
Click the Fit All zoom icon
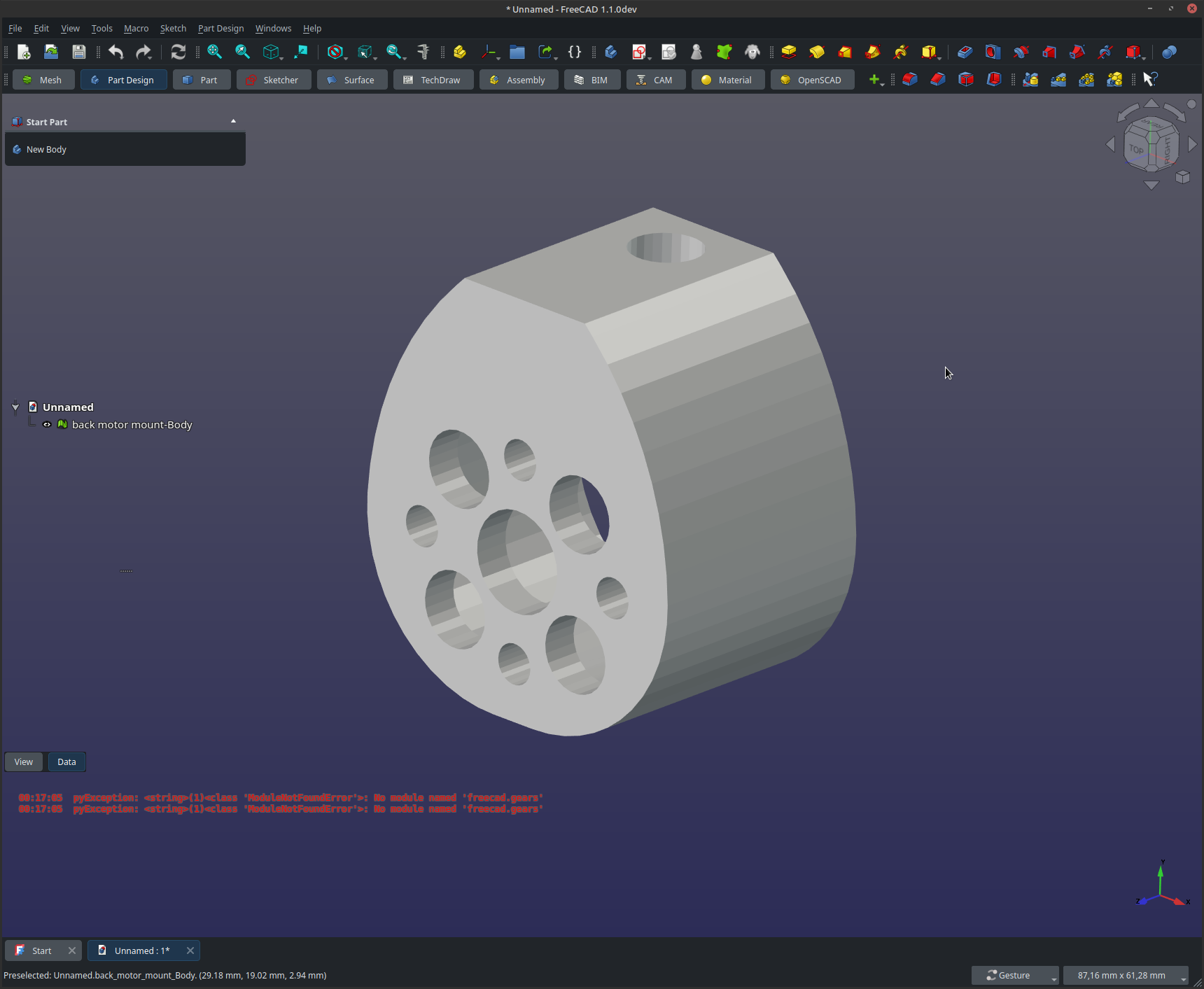pyautogui.click(x=214, y=52)
